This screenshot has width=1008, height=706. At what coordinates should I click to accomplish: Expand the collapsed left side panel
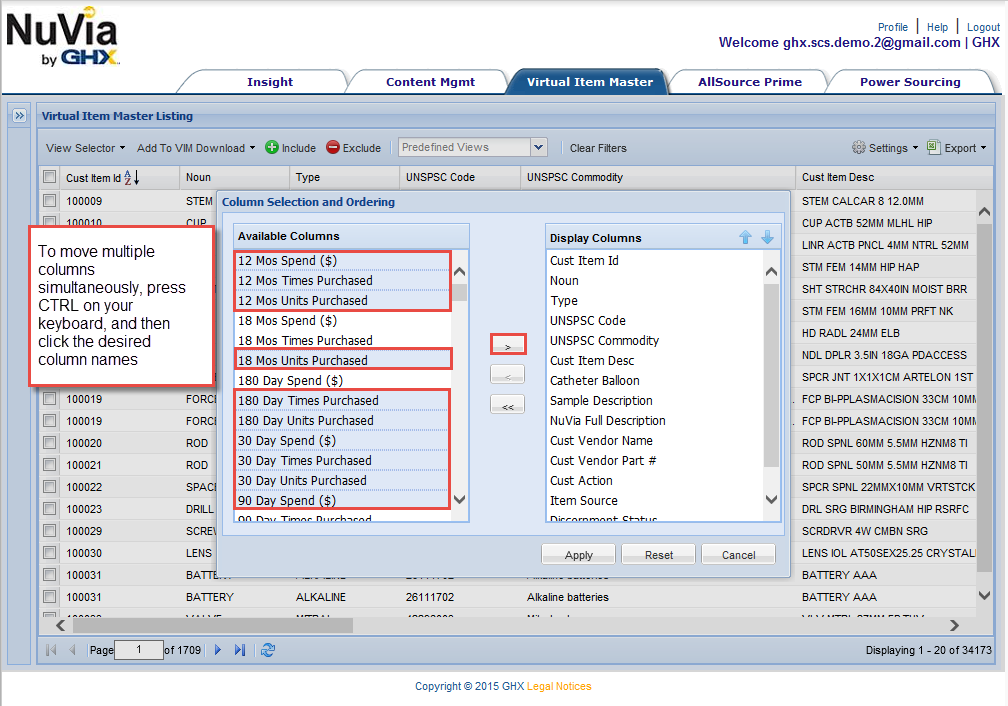coord(19,116)
